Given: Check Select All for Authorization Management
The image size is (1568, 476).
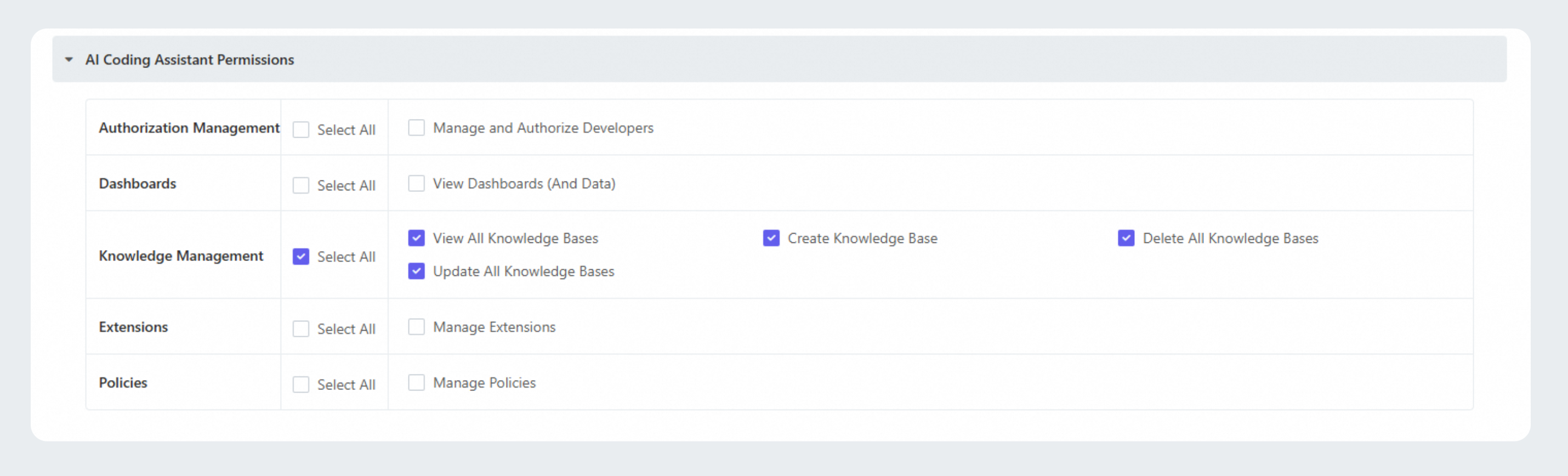Looking at the screenshot, I should [300, 129].
